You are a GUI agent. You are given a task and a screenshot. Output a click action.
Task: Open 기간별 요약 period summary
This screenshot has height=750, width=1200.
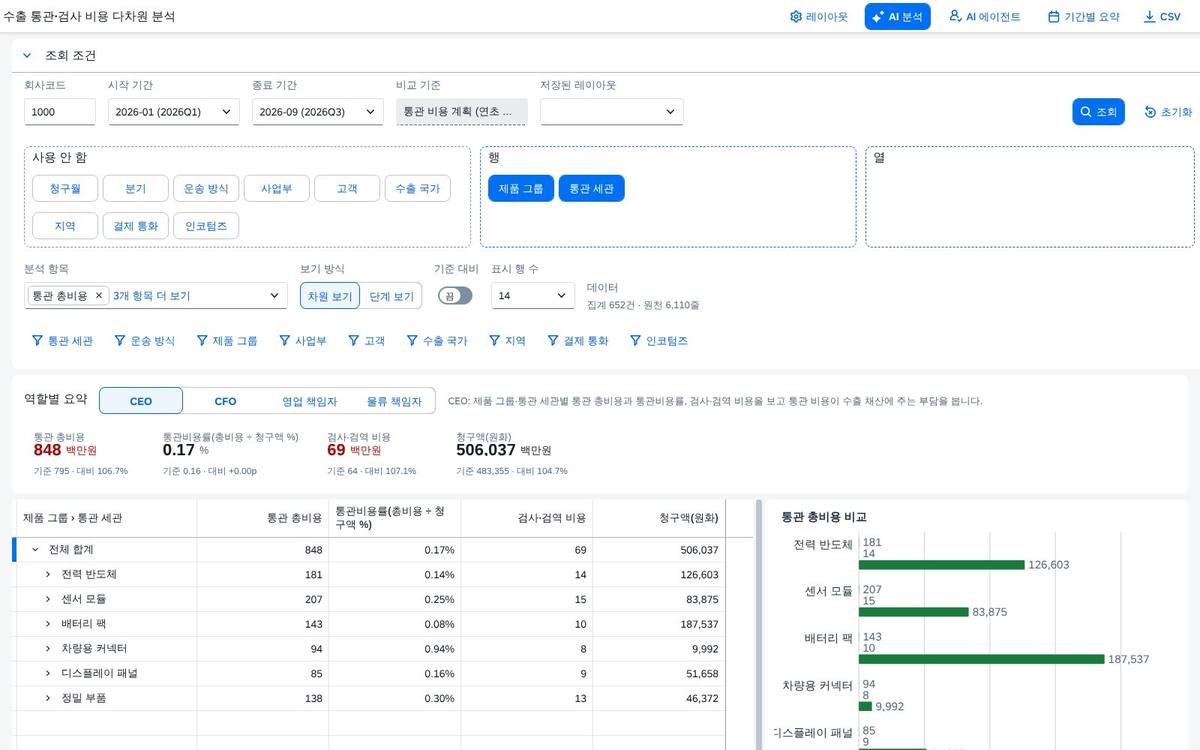coord(1083,17)
